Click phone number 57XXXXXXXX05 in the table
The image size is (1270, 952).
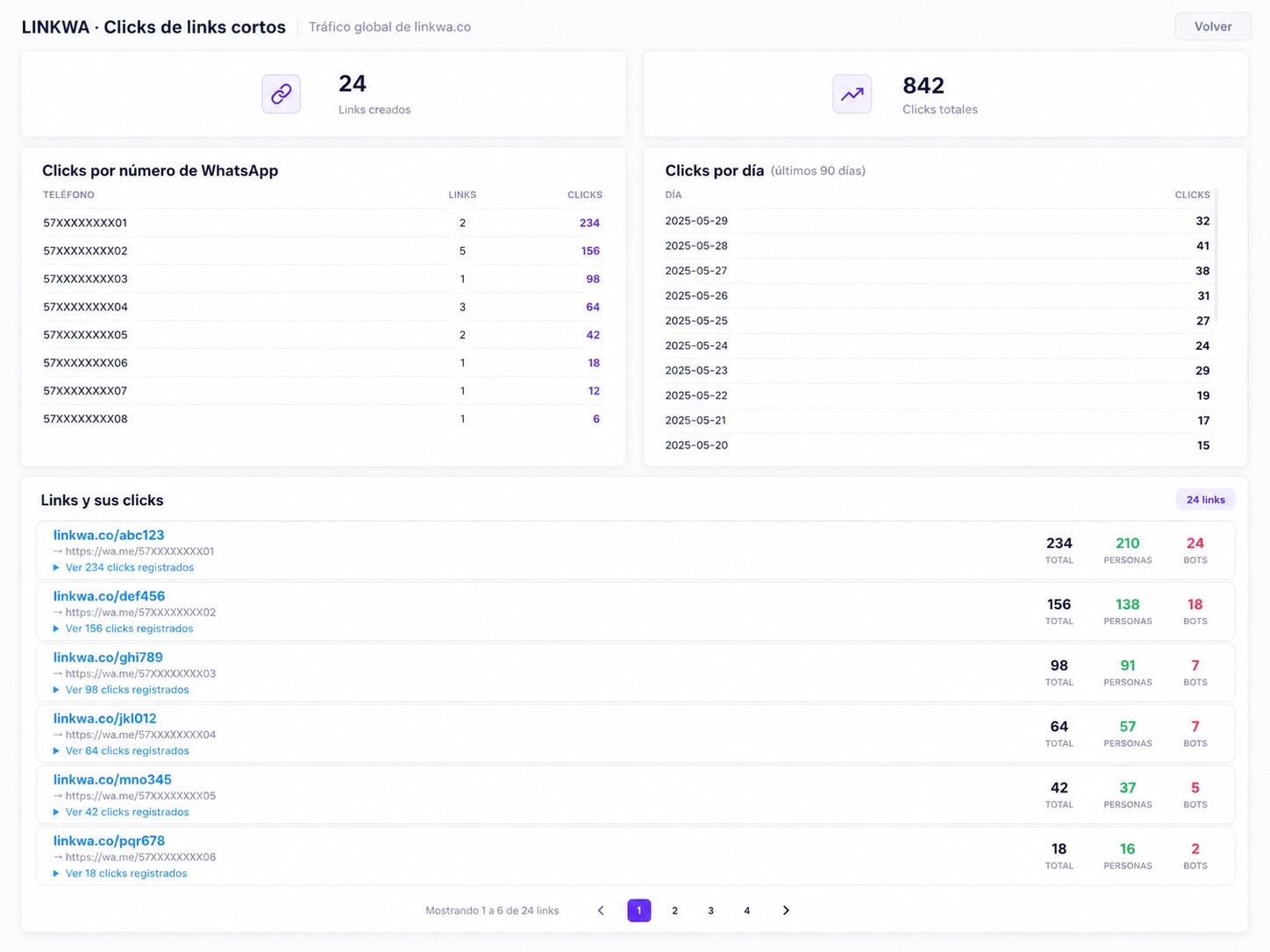coord(85,335)
